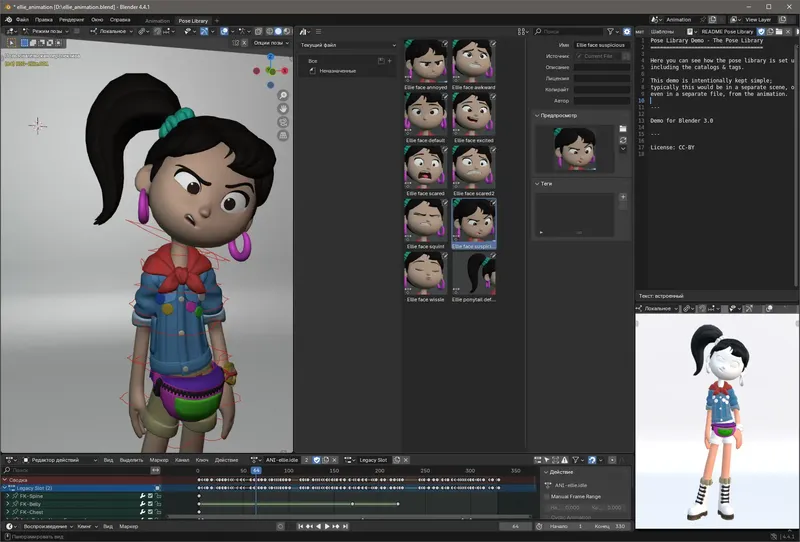Enable the Manual Frame Range checkbox
Viewport: 800px width, 542px height.
(x=547, y=496)
